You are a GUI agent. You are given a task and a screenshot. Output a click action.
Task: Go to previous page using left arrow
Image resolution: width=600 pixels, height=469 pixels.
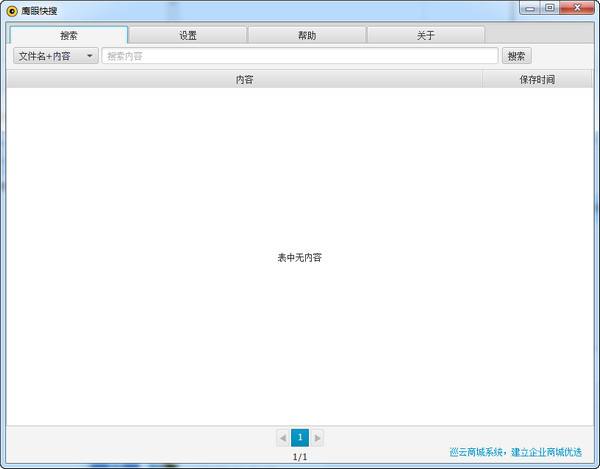coord(283,438)
